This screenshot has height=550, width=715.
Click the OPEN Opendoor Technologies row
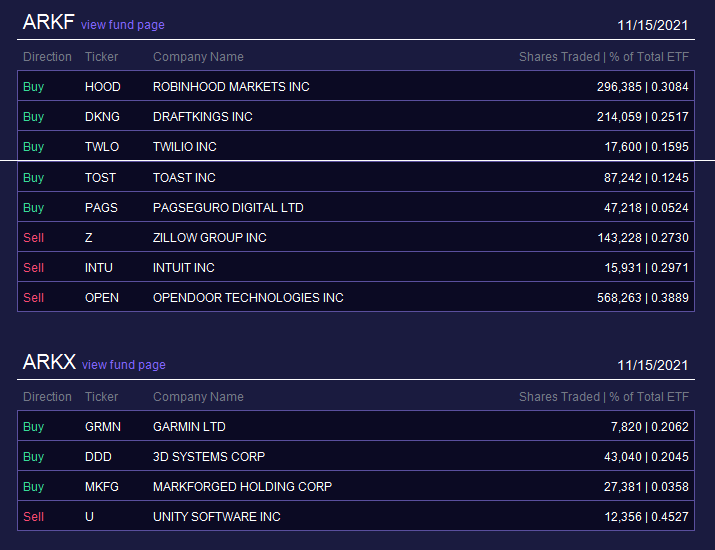[356, 297]
